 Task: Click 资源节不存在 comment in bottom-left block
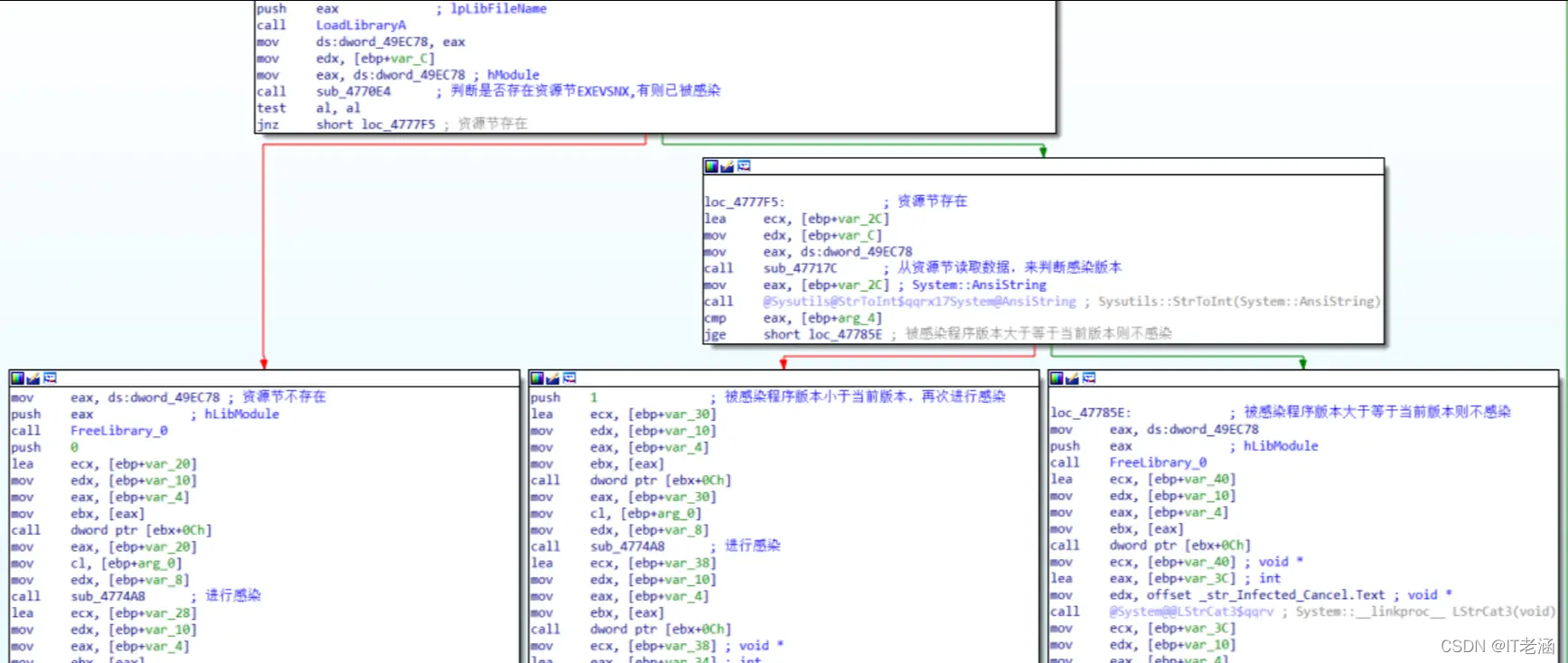pyautogui.click(x=284, y=397)
